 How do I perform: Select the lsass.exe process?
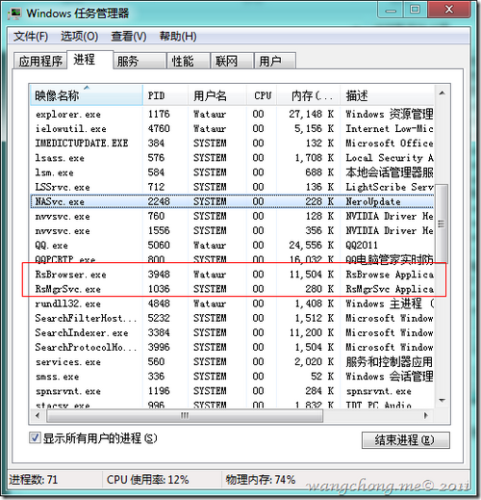pos(232,158)
